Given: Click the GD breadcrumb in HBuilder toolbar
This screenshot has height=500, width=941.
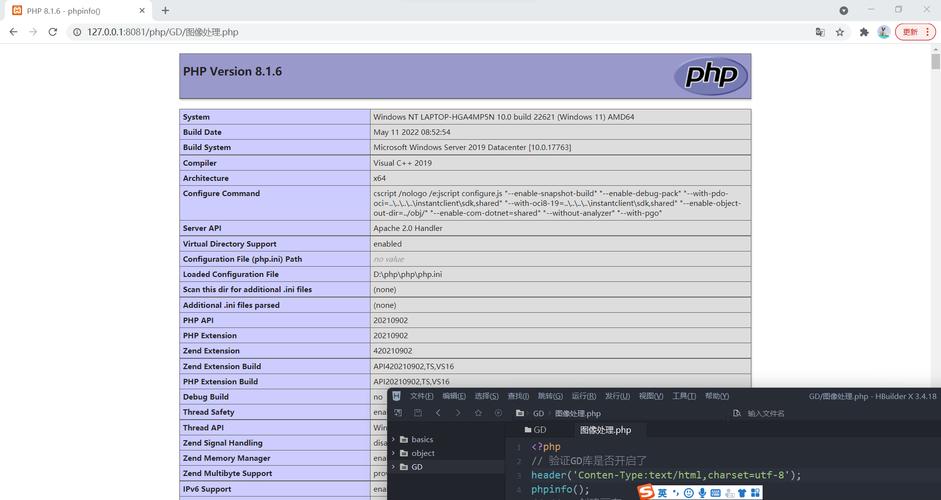Looking at the screenshot, I should pyautogui.click(x=538, y=414).
